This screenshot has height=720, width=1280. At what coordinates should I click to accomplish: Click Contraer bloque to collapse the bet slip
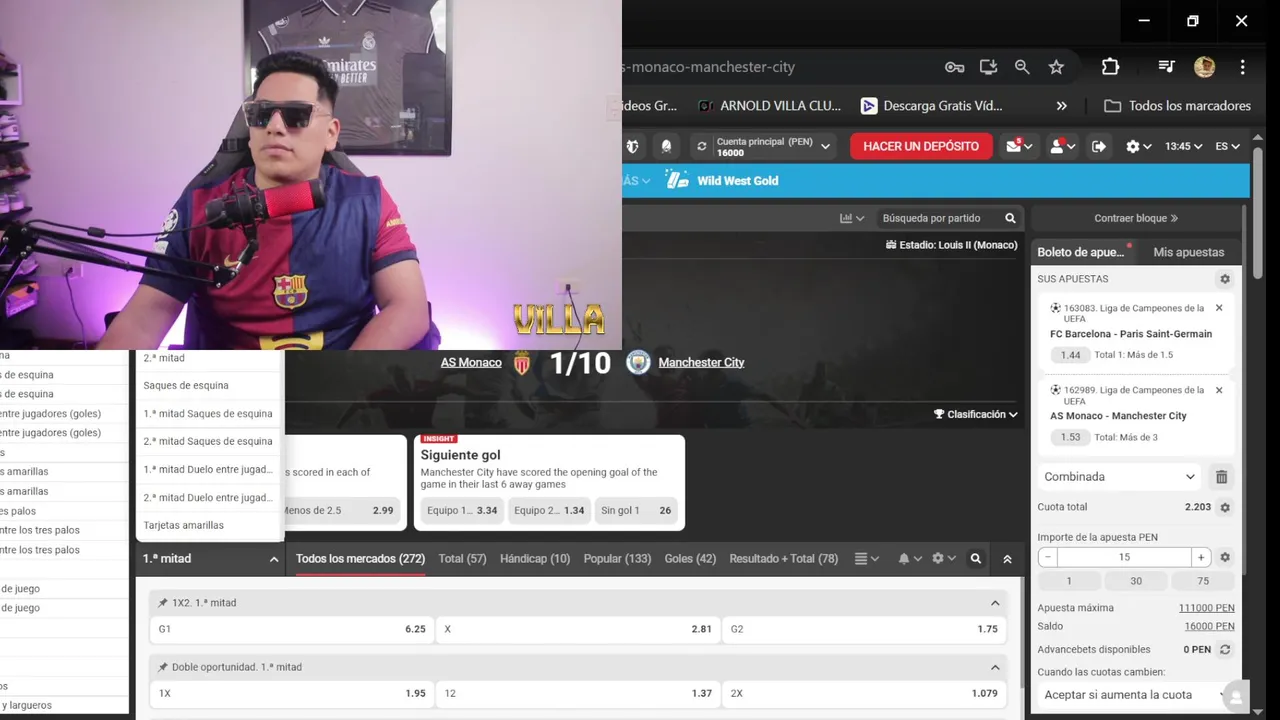[x=1136, y=218]
